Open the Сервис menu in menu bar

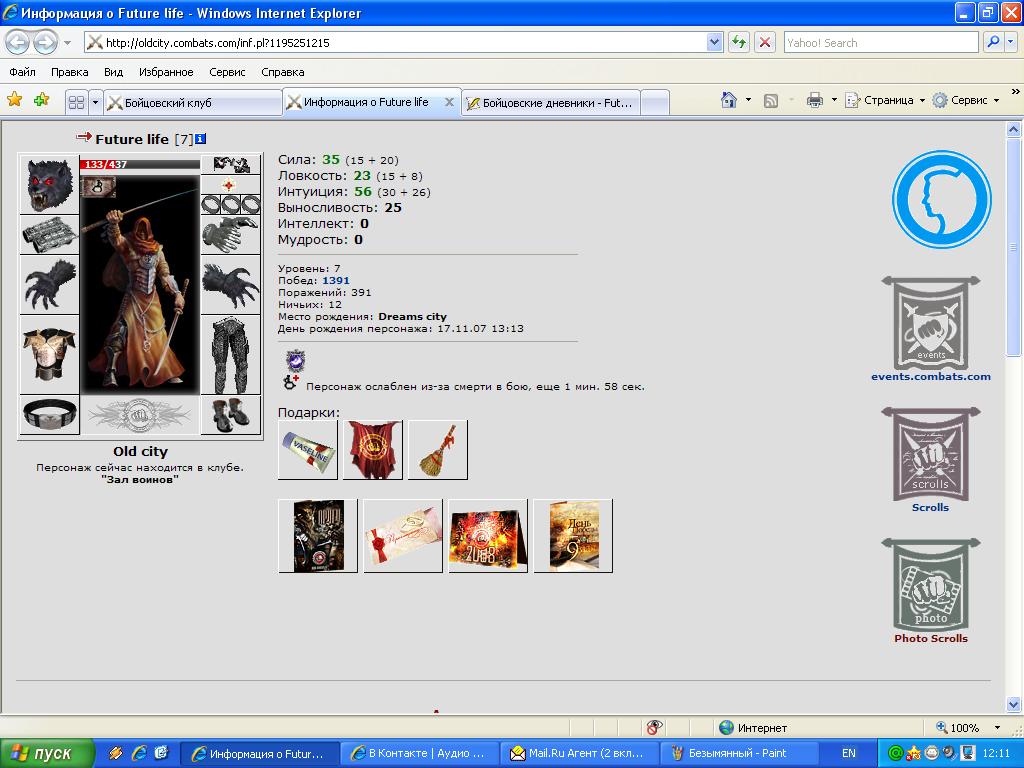point(227,72)
